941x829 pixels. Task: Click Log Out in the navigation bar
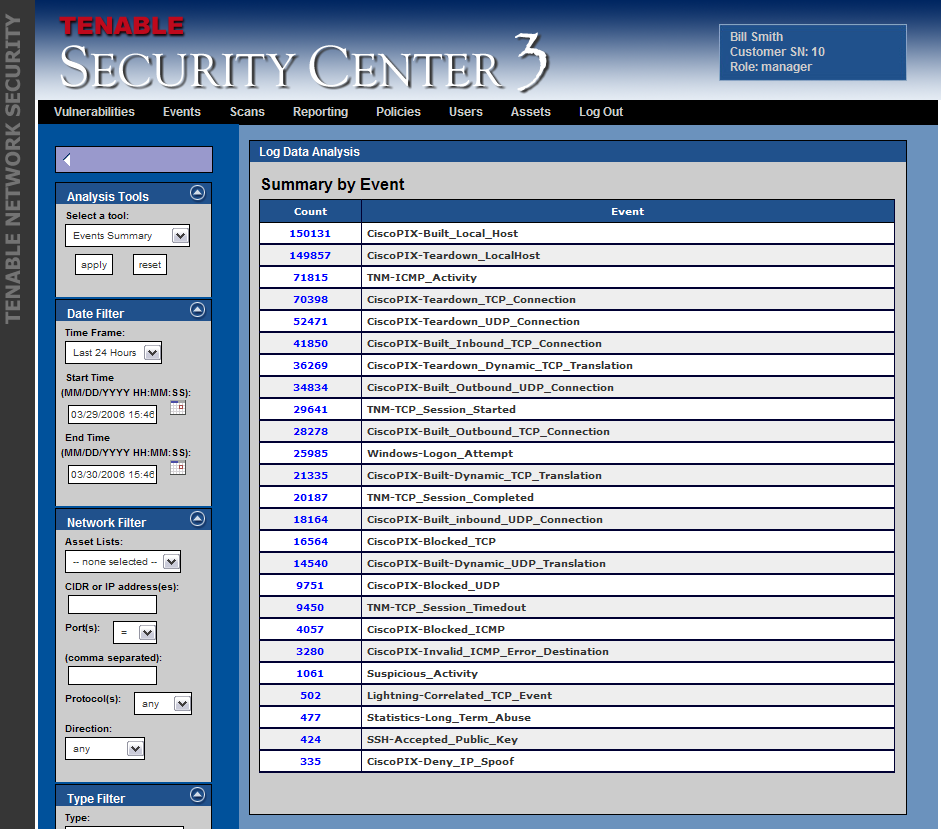600,112
